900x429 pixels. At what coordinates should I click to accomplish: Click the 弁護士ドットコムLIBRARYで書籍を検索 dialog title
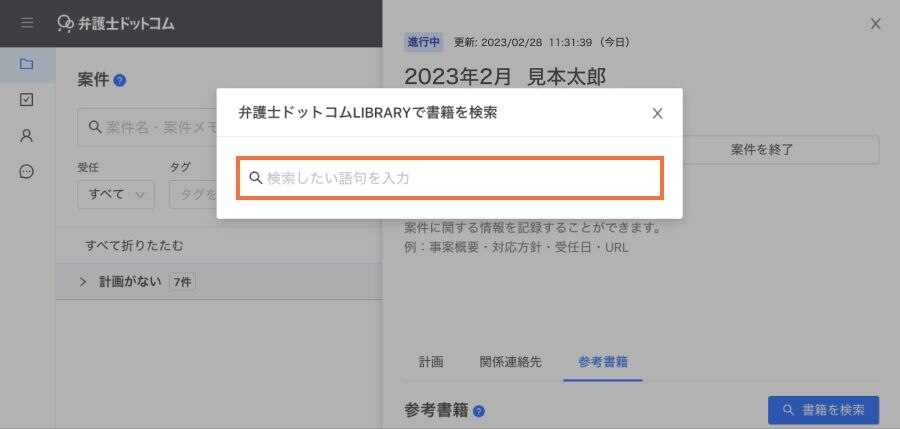coord(367,113)
